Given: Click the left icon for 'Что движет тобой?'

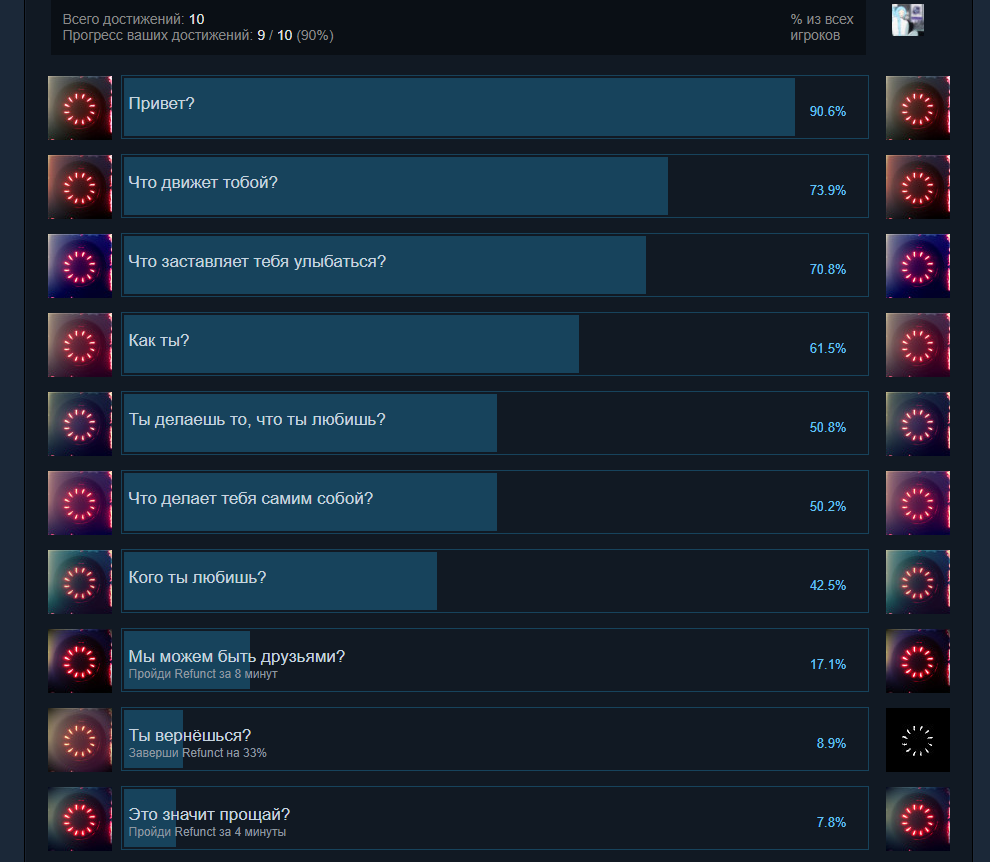Looking at the screenshot, I should [x=80, y=187].
